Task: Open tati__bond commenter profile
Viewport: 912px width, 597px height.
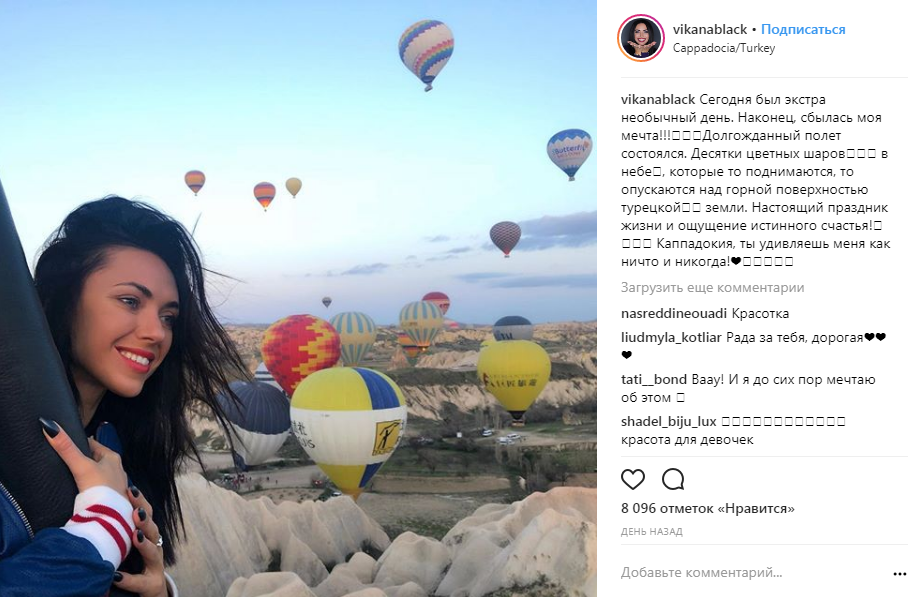Action: click(x=654, y=379)
